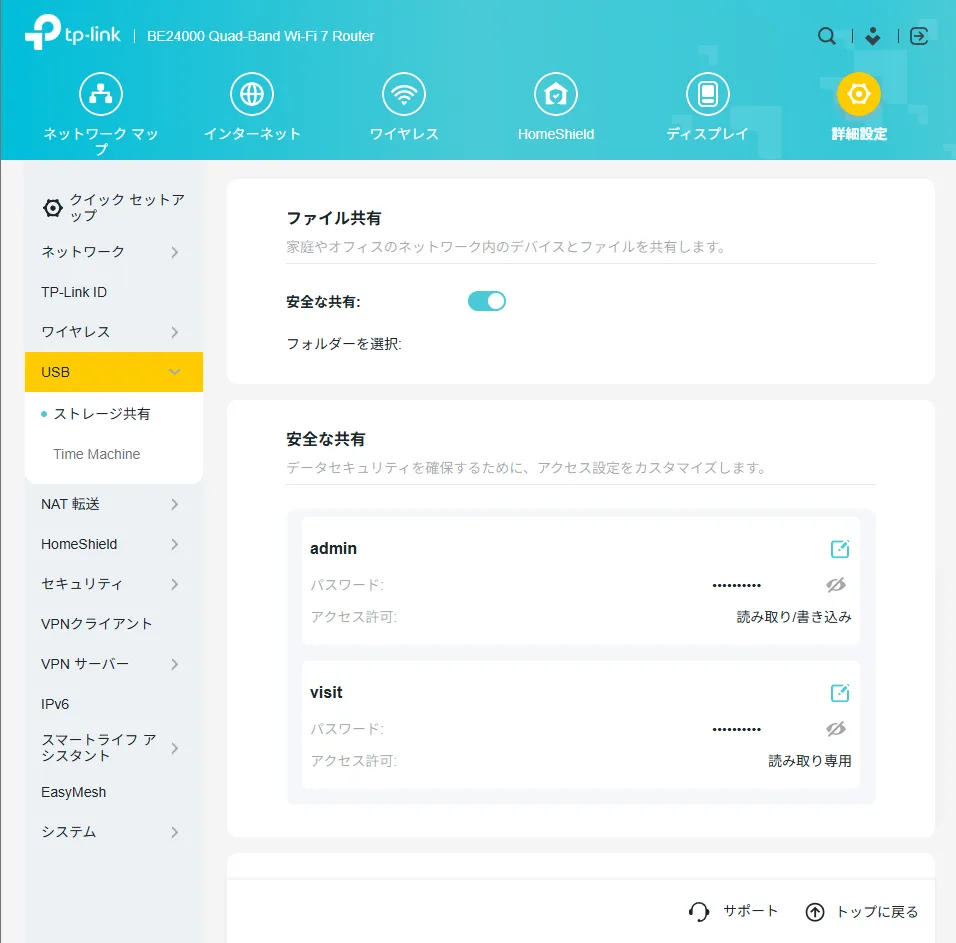Open the ワイヤレス Wi-Fi icon
Viewport: 956px width, 943px height.
pyautogui.click(x=404, y=94)
